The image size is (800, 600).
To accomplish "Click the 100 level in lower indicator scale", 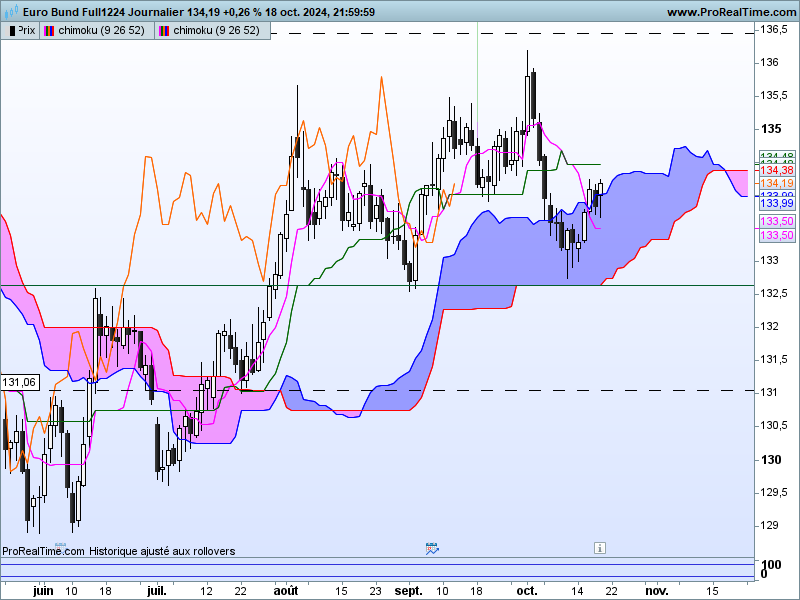I will click(771, 564).
